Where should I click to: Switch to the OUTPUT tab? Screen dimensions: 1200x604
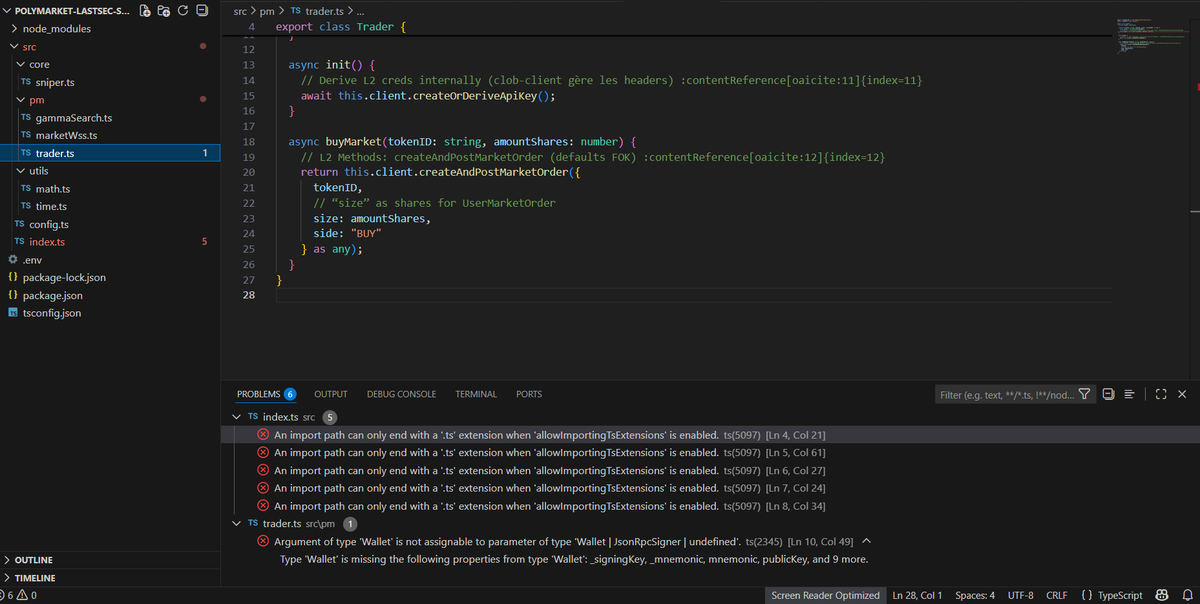[x=331, y=394]
